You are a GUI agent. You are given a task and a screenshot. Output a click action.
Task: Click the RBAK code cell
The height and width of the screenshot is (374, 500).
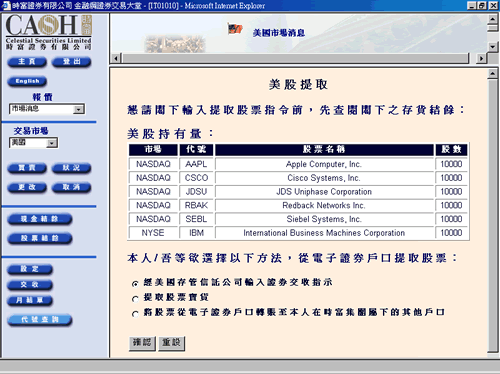coord(196,205)
